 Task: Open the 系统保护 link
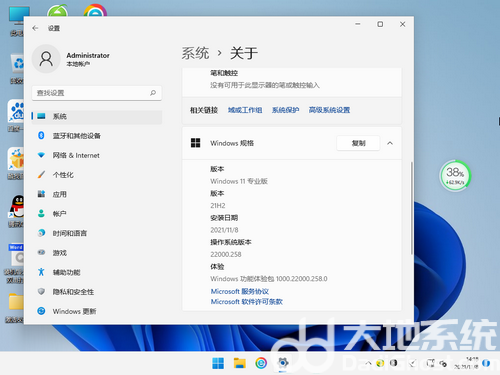click(285, 110)
